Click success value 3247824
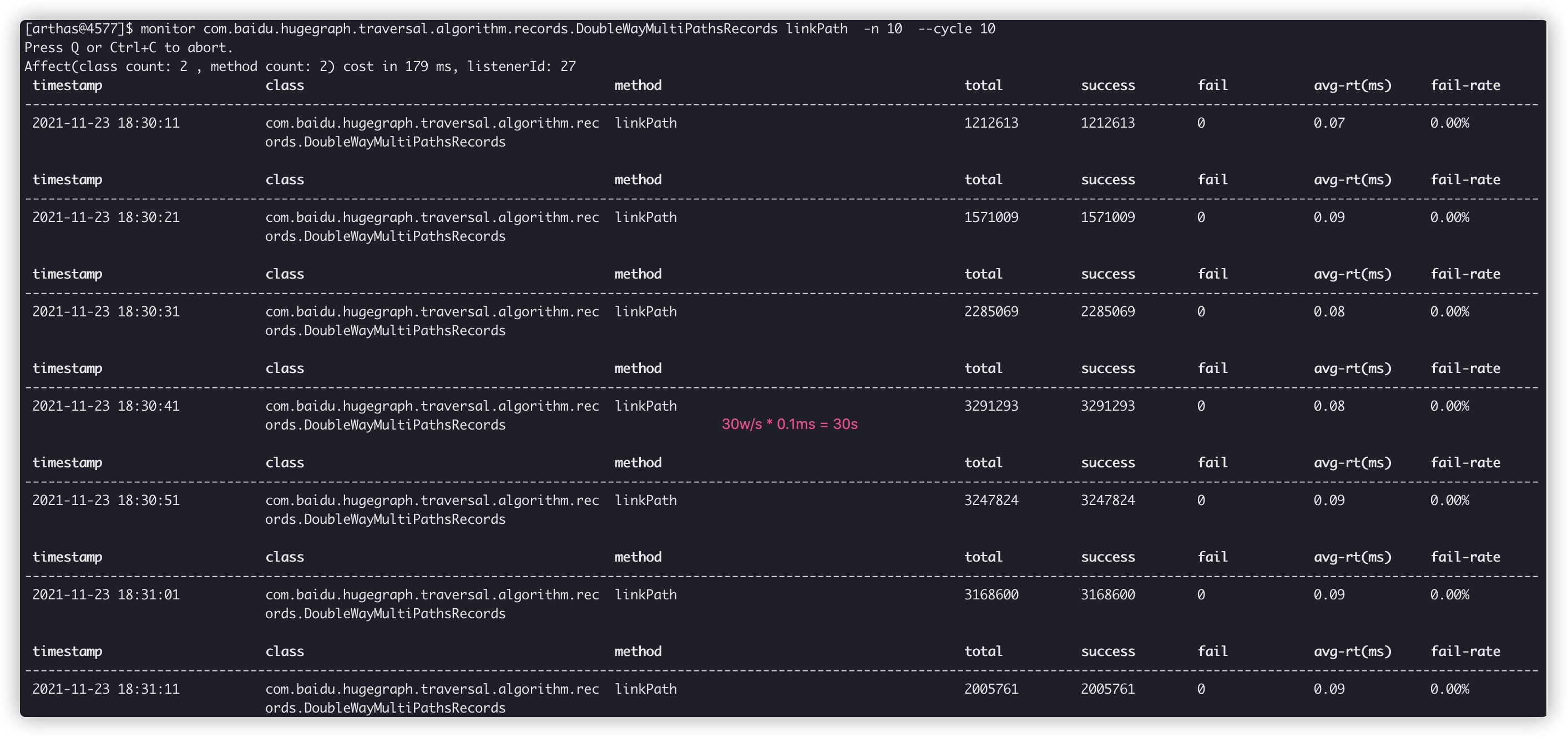 (x=1107, y=500)
